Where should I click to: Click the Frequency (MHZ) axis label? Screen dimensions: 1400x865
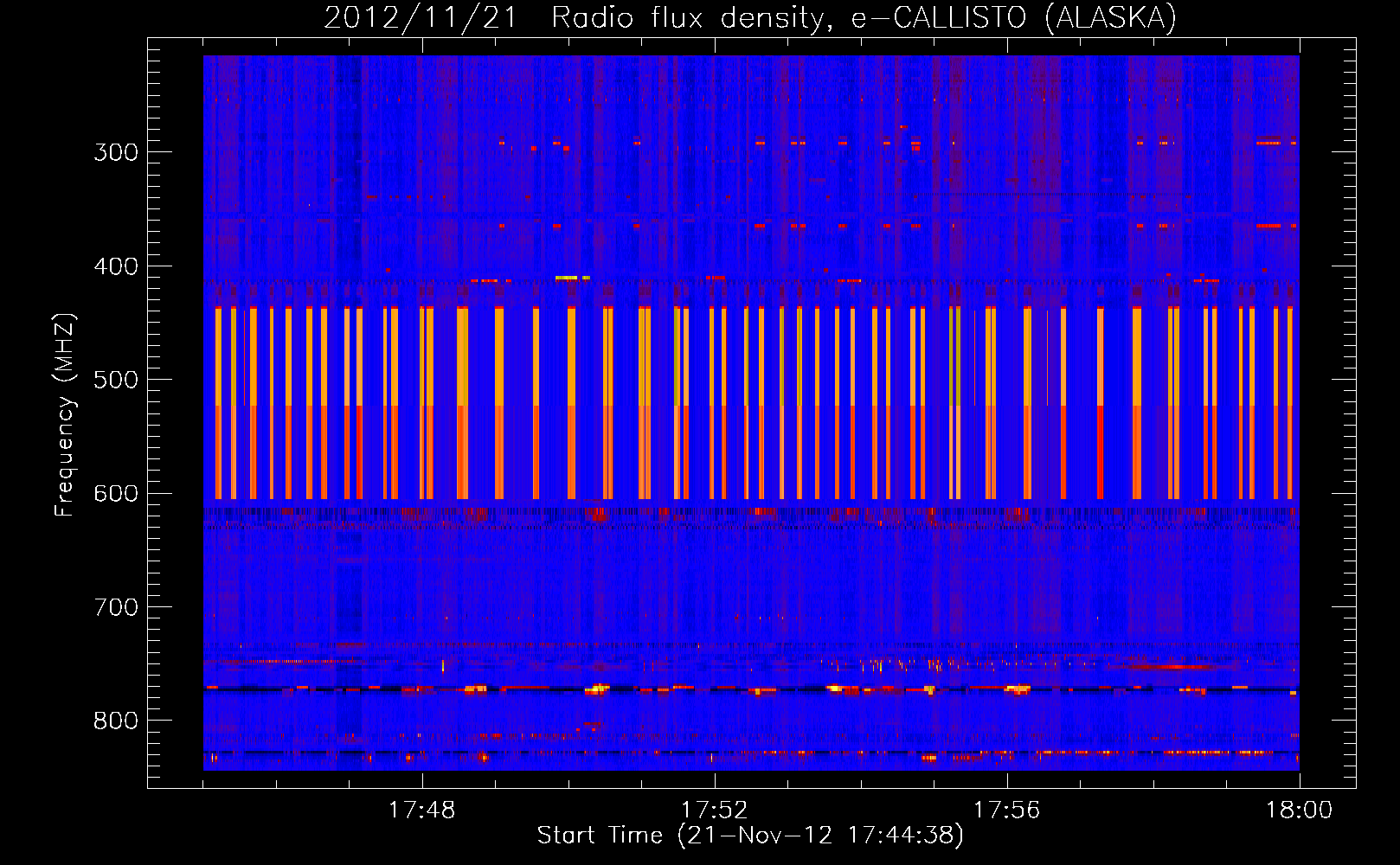click(x=65, y=415)
